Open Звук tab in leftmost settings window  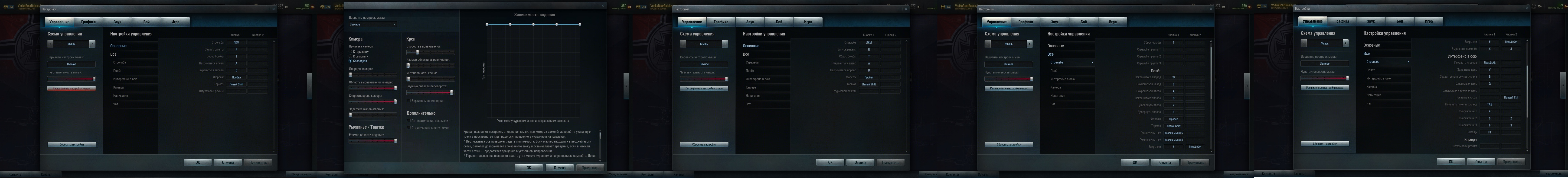tap(118, 21)
